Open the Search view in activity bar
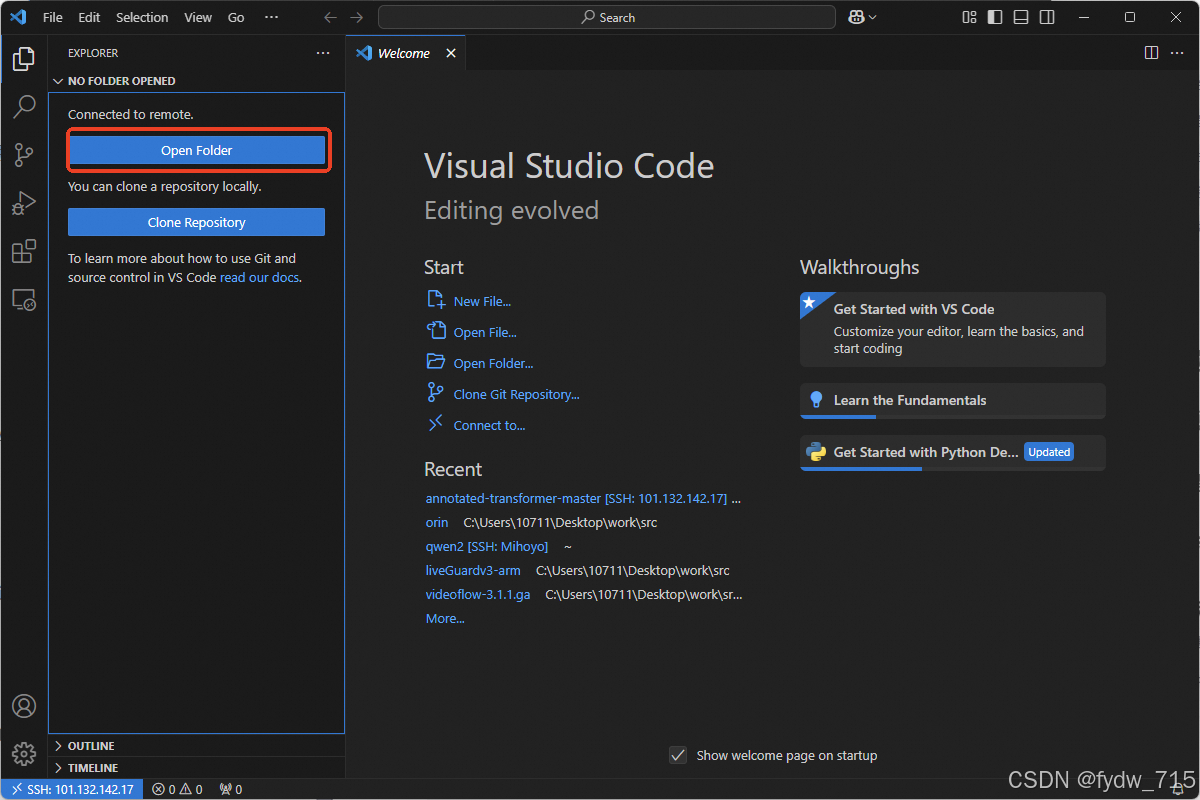Image resolution: width=1200 pixels, height=800 pixels. pyautogui.click(x=24, y=106)
